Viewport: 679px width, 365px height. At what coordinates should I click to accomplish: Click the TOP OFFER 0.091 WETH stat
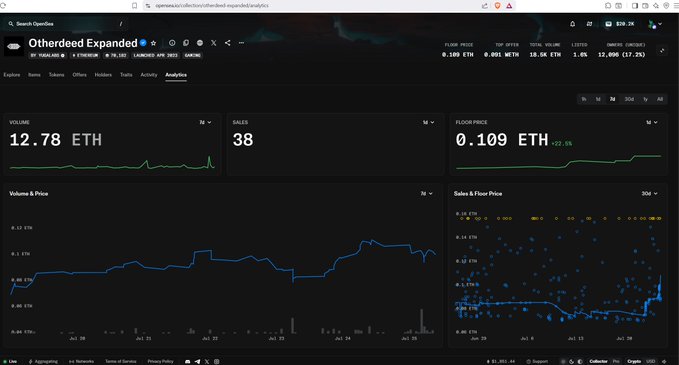coord(501,50)
